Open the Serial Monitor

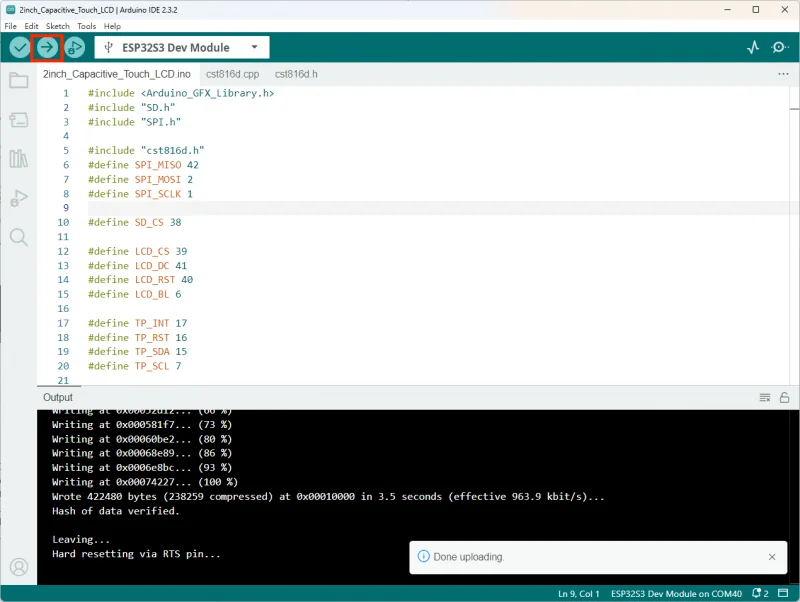point(780,47)
